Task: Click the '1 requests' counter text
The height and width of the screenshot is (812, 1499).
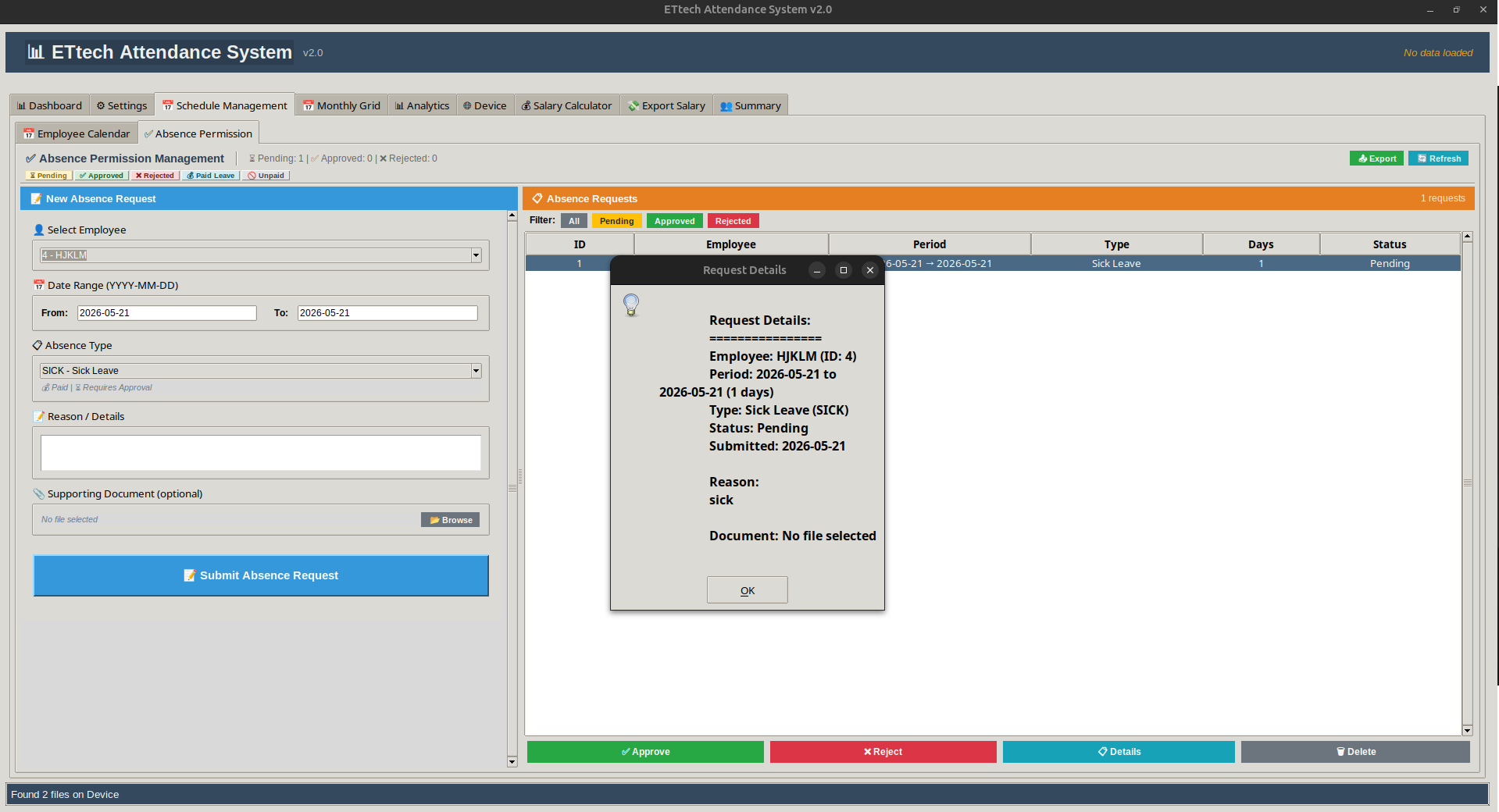Action: 1443,198
